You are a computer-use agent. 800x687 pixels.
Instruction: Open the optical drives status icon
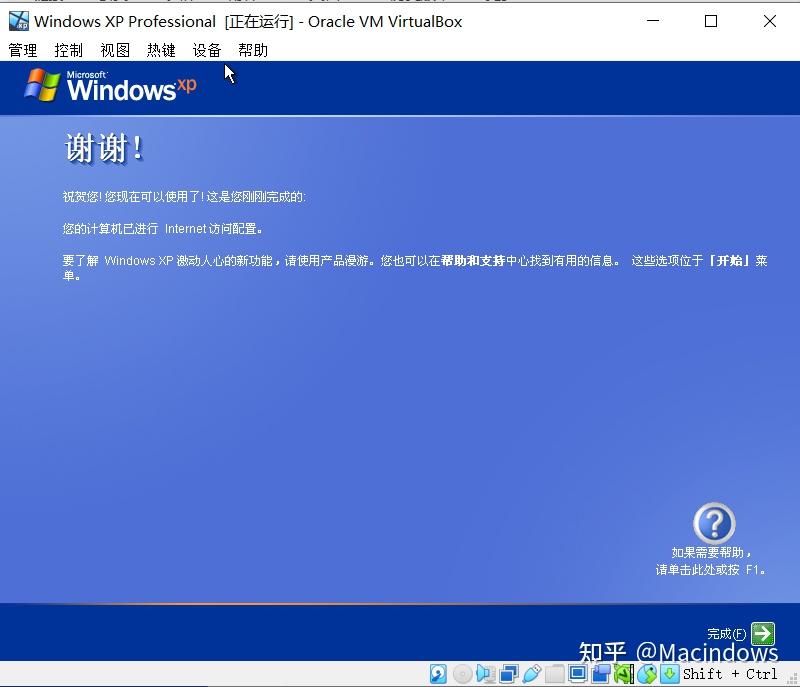[460, 674]
